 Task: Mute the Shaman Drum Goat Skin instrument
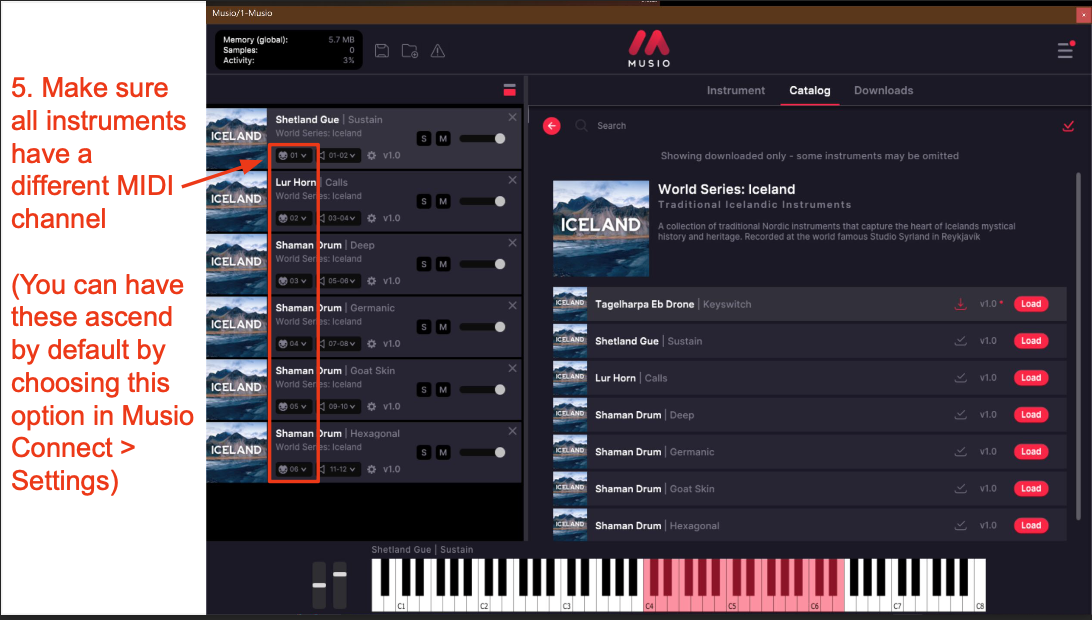click(x=443, y=389)
